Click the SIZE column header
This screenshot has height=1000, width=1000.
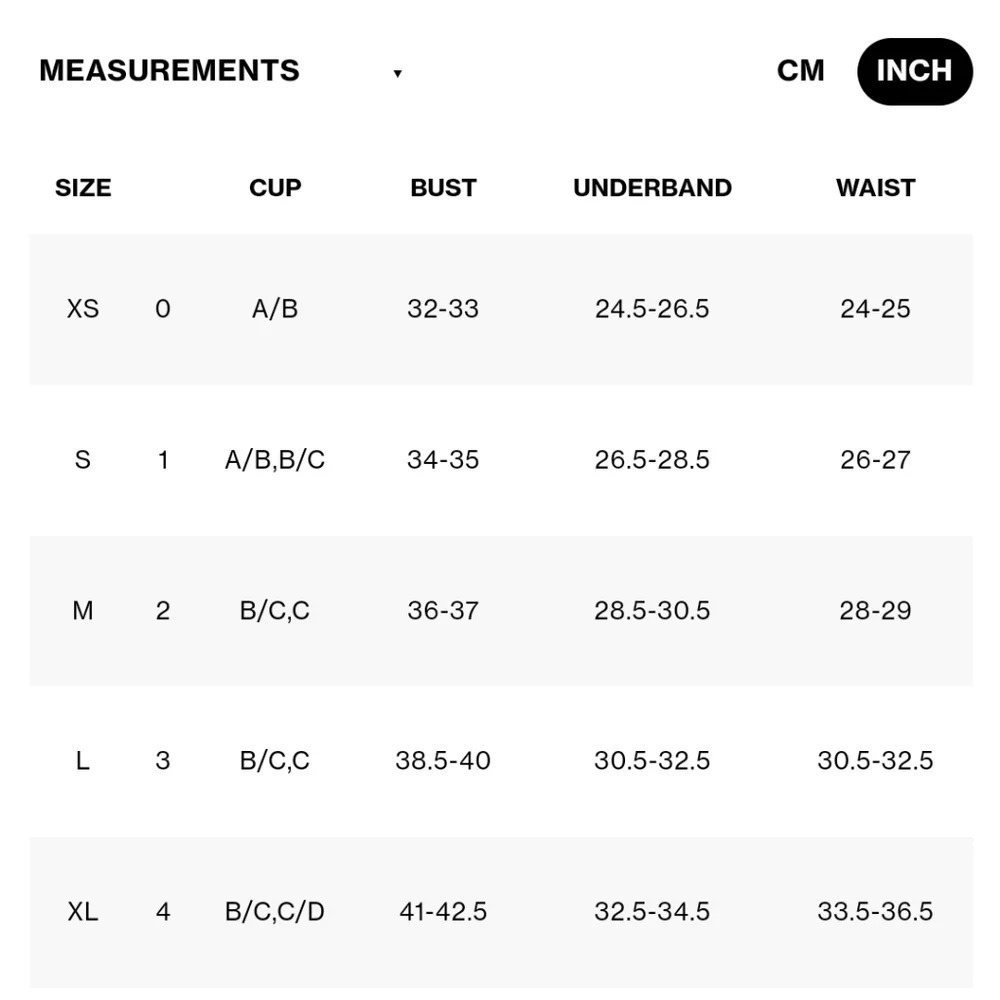point(83,188)
